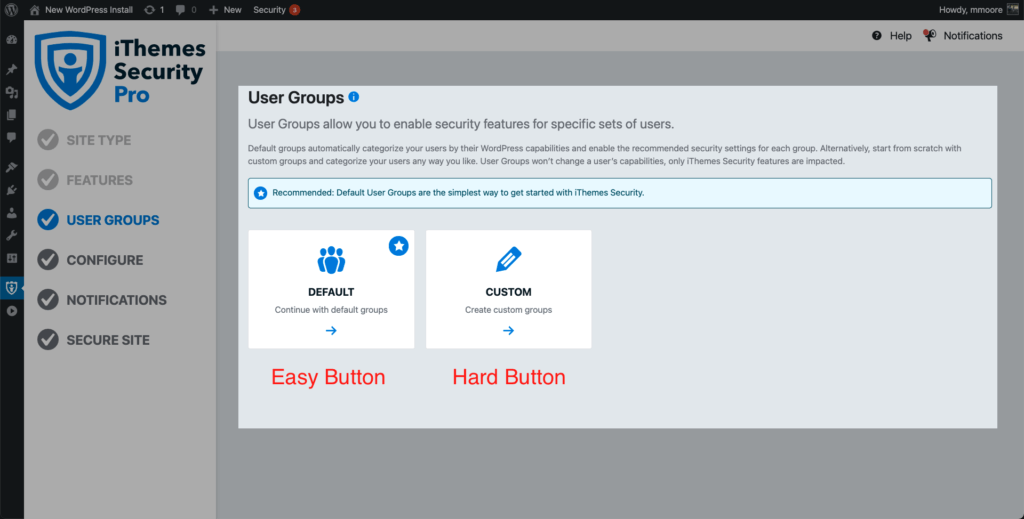The width and height of the screenshot is (1024, 519).
Task: Click the Site Type checkmark circle
Action: click(x=48, y=140)
